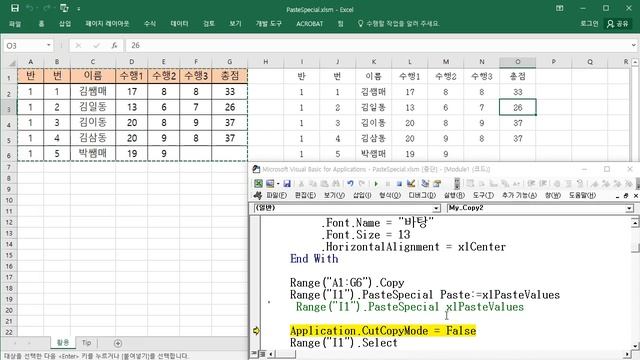
Task: Open the VBA 실행(R) menu
Action: point(454,196)
